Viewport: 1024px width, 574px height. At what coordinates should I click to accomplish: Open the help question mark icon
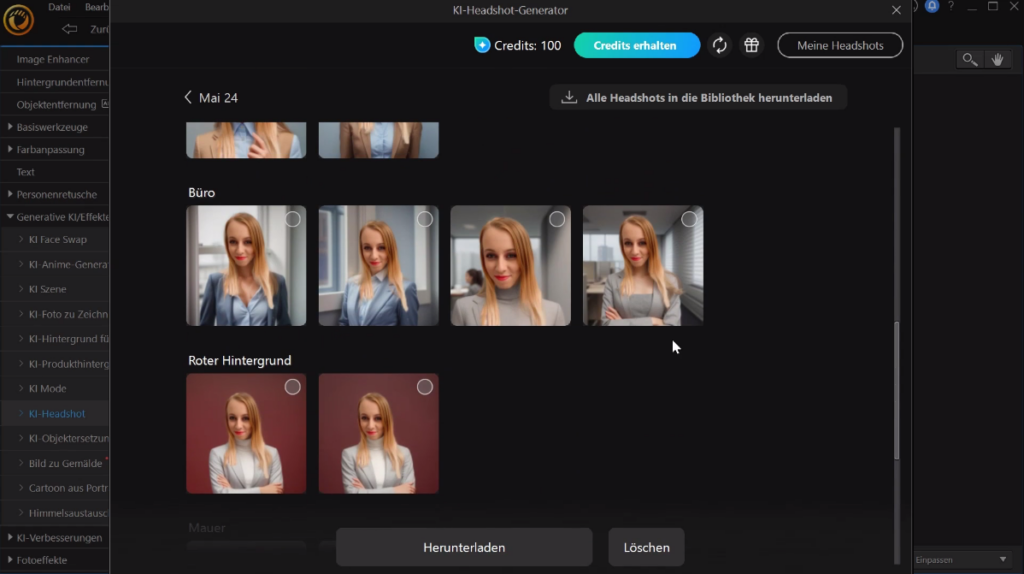click(951, 6)
